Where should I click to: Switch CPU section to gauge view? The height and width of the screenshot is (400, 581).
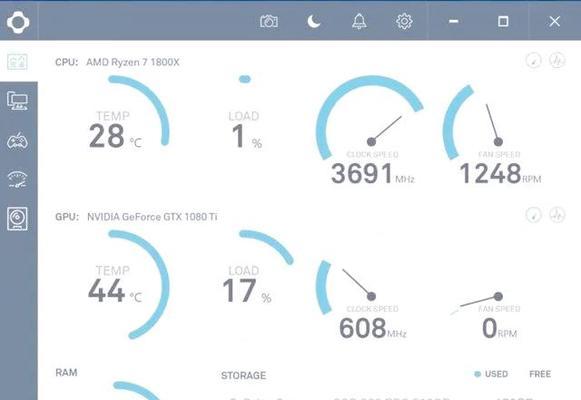pos(534,60)
